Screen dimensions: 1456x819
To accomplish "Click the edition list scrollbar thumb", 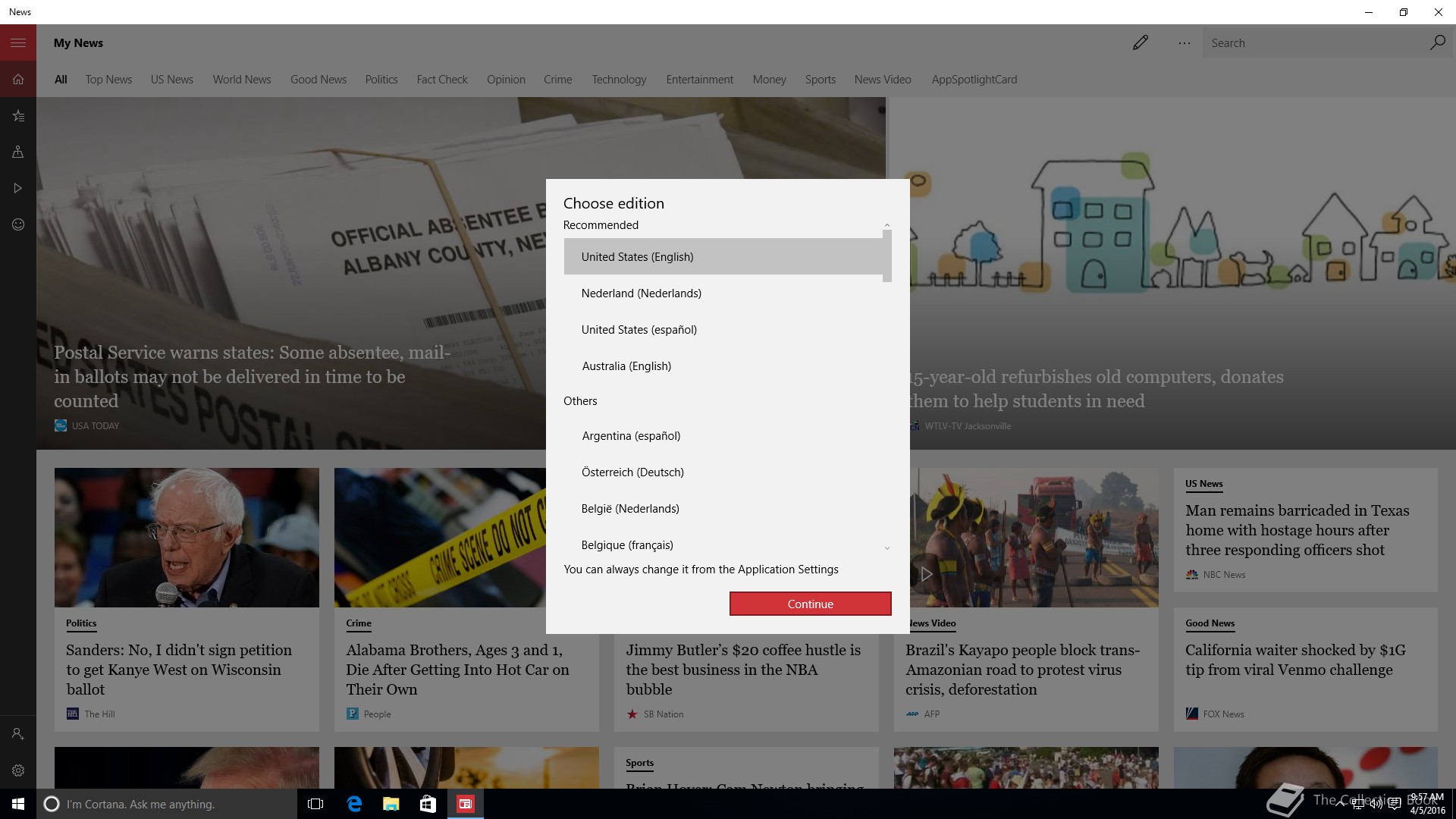I will click(886, 256).
